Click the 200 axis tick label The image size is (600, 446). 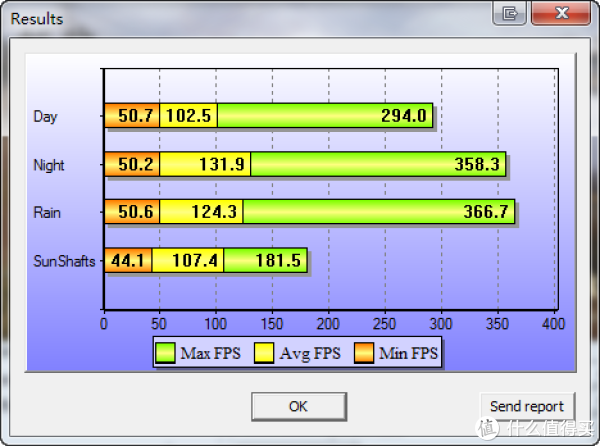click(328, 324)
